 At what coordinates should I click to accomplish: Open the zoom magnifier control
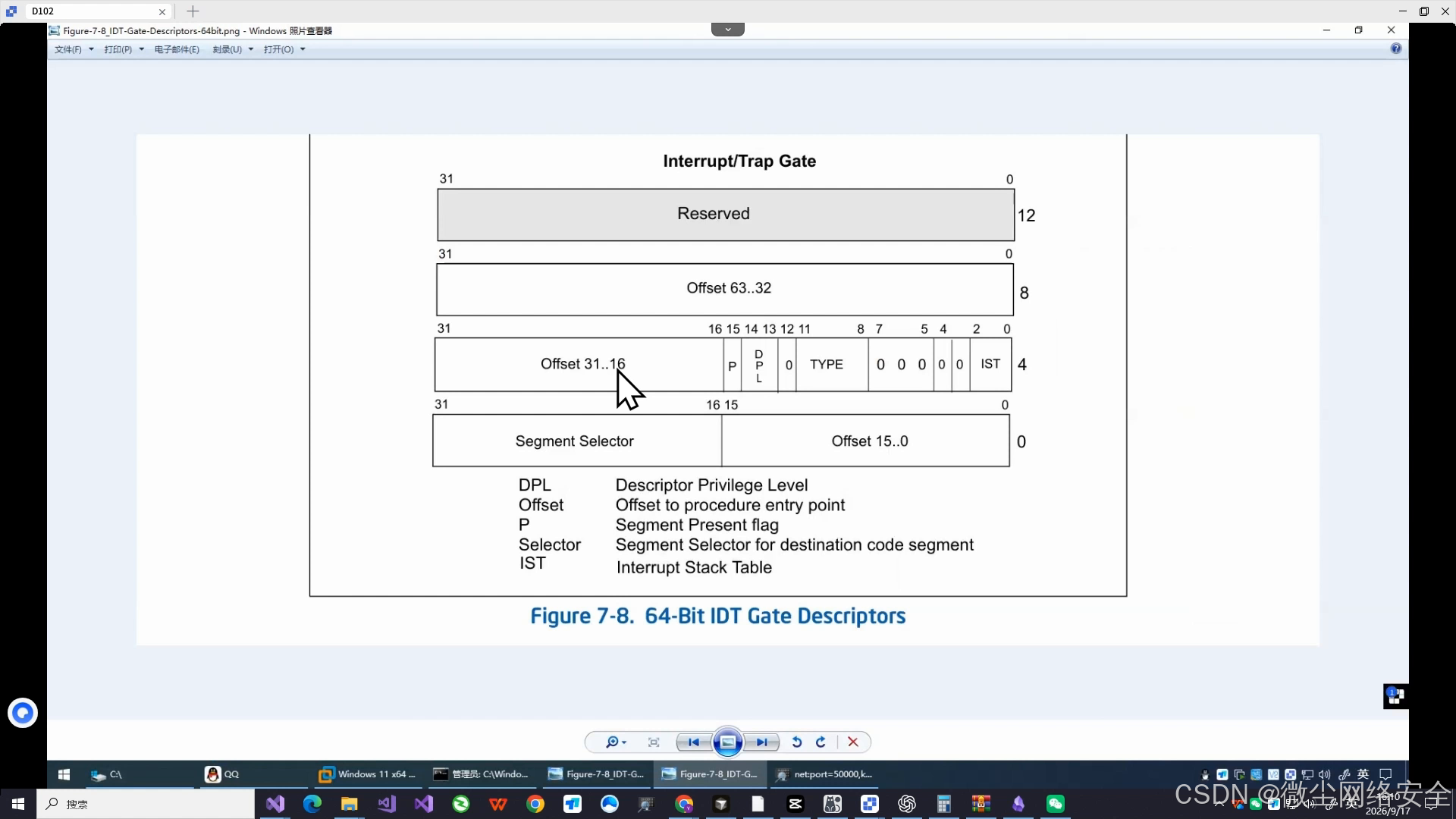click(611, 742)
